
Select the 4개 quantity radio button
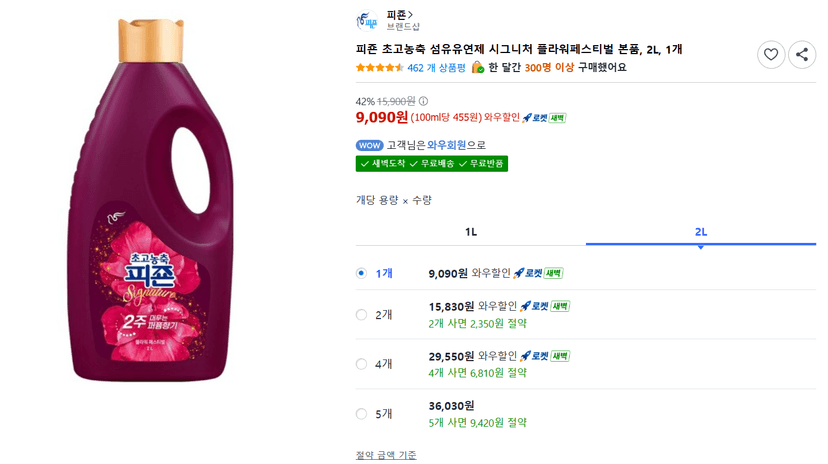click(x=361, y=364)
